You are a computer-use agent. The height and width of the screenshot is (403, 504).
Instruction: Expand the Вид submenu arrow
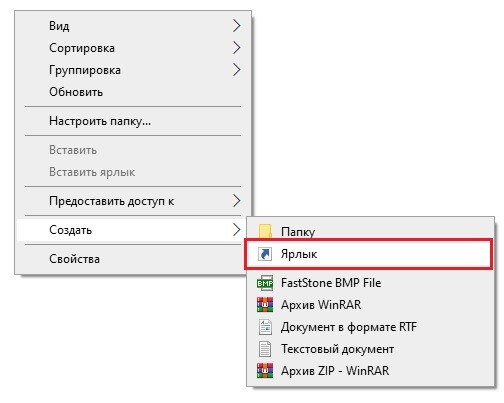(236, 26)
